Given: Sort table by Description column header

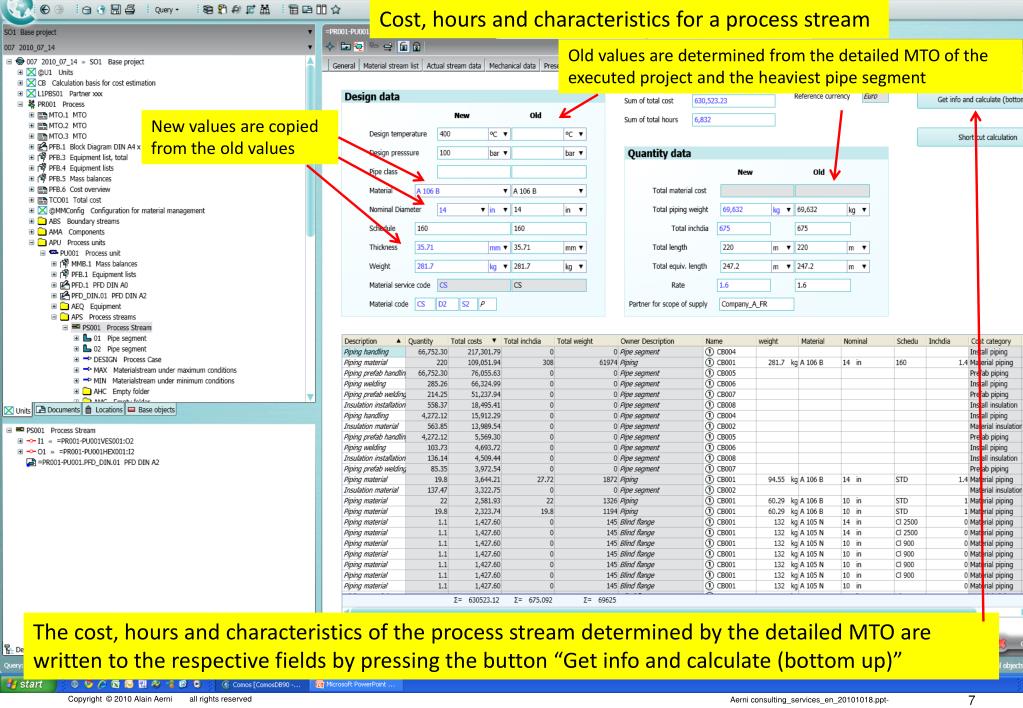Looking at the screenshot, I should [x=373, y=341].
